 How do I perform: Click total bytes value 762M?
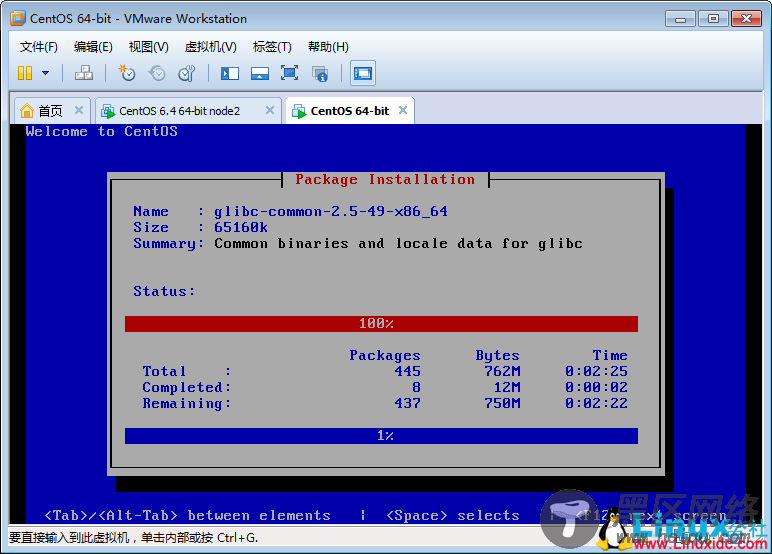pos(502,371)
